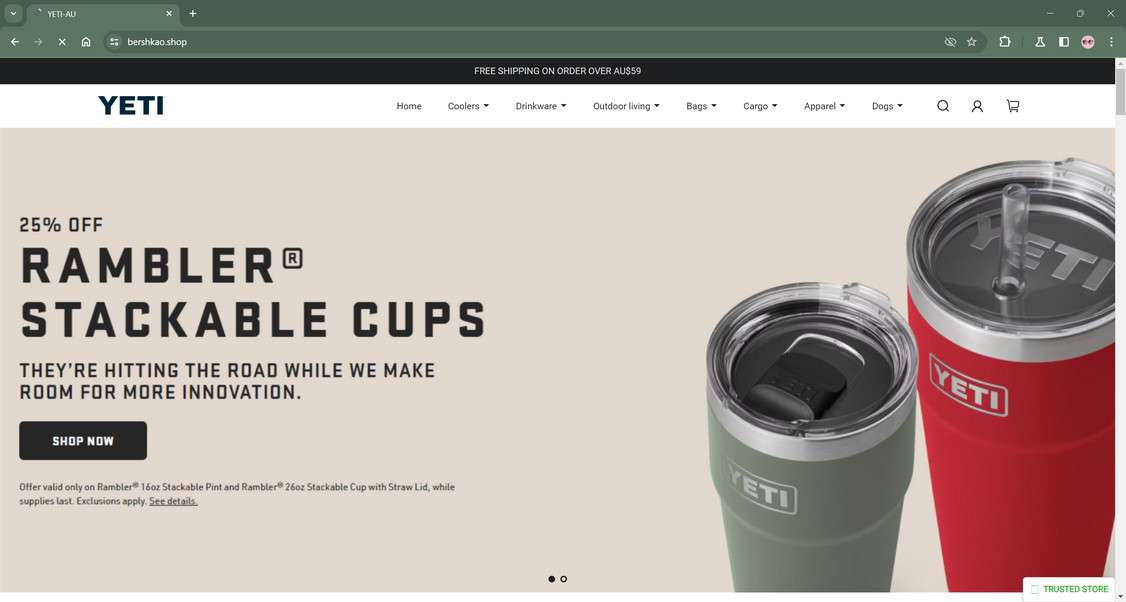Viewport: 1126px width, 602px height.
Task: Open the browser extensions puzzle icon
Action: point(1005,42)
